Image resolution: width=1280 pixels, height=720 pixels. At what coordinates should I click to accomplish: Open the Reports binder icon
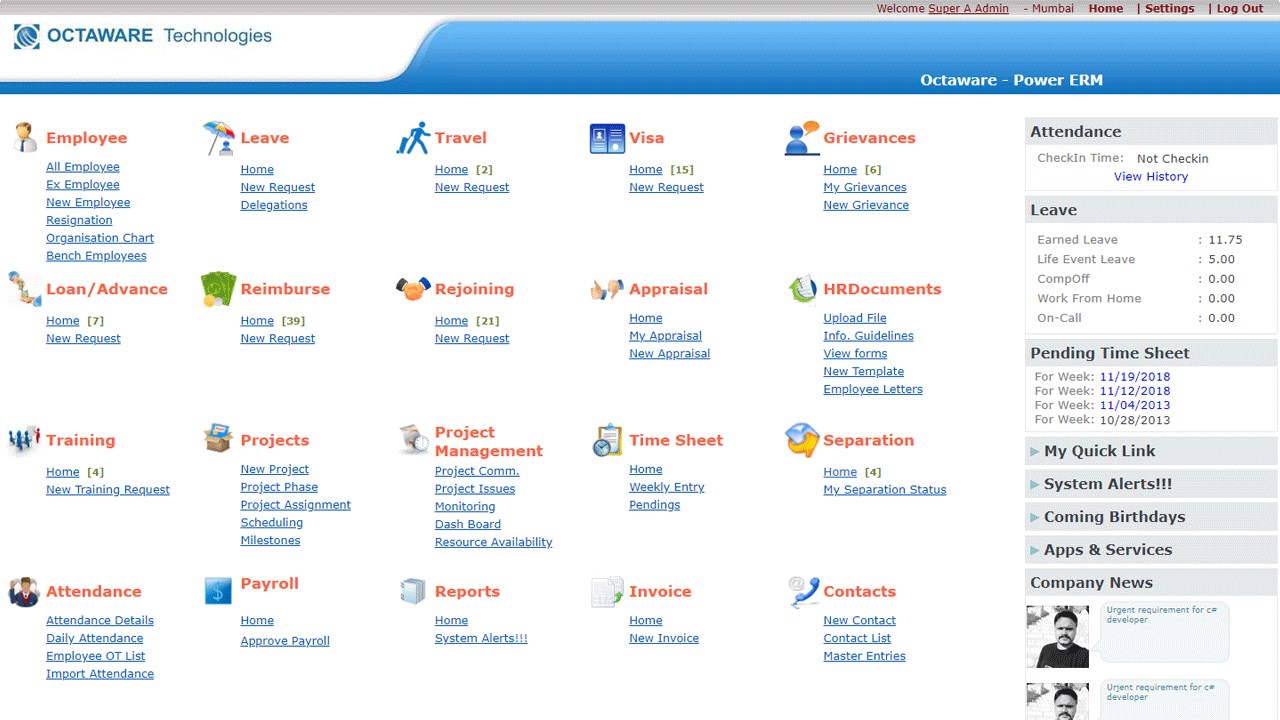[413, 591]
